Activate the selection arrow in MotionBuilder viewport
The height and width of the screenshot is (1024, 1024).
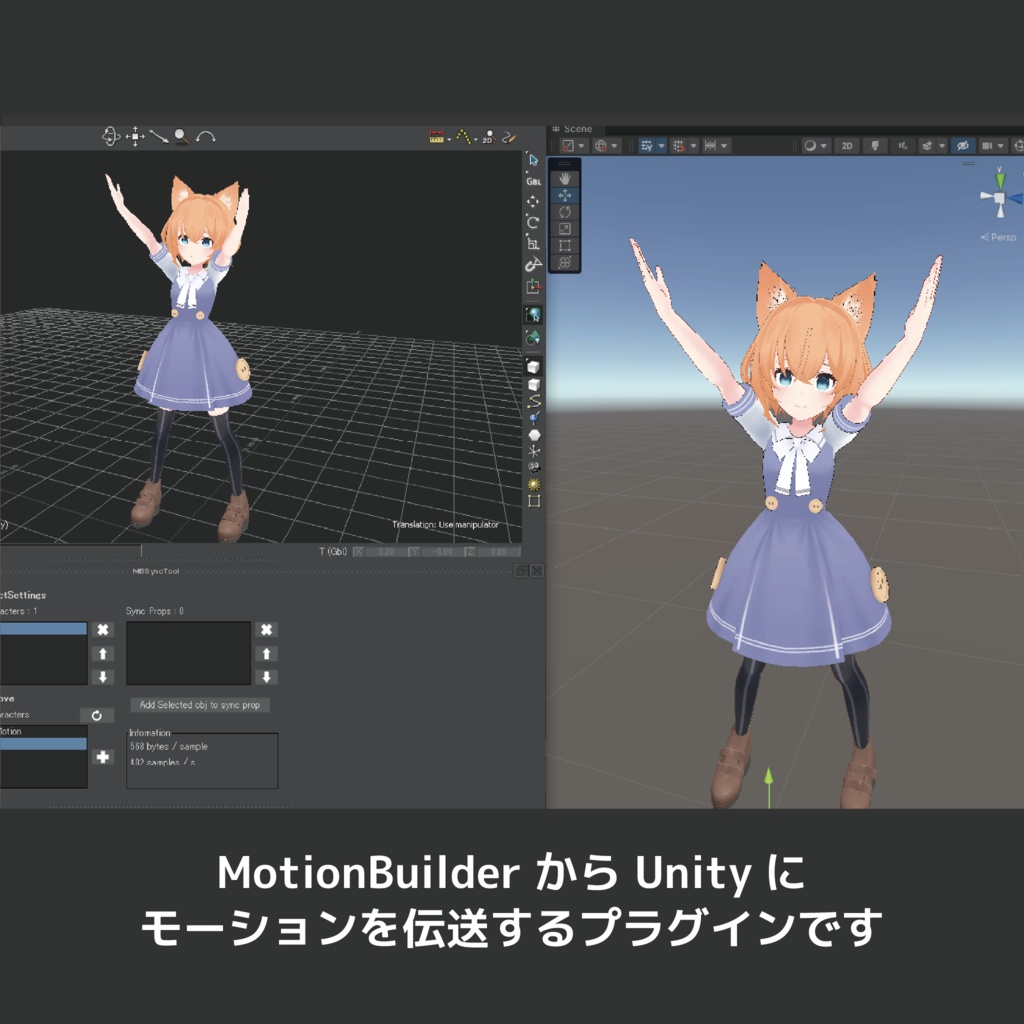tap(534, 159)
